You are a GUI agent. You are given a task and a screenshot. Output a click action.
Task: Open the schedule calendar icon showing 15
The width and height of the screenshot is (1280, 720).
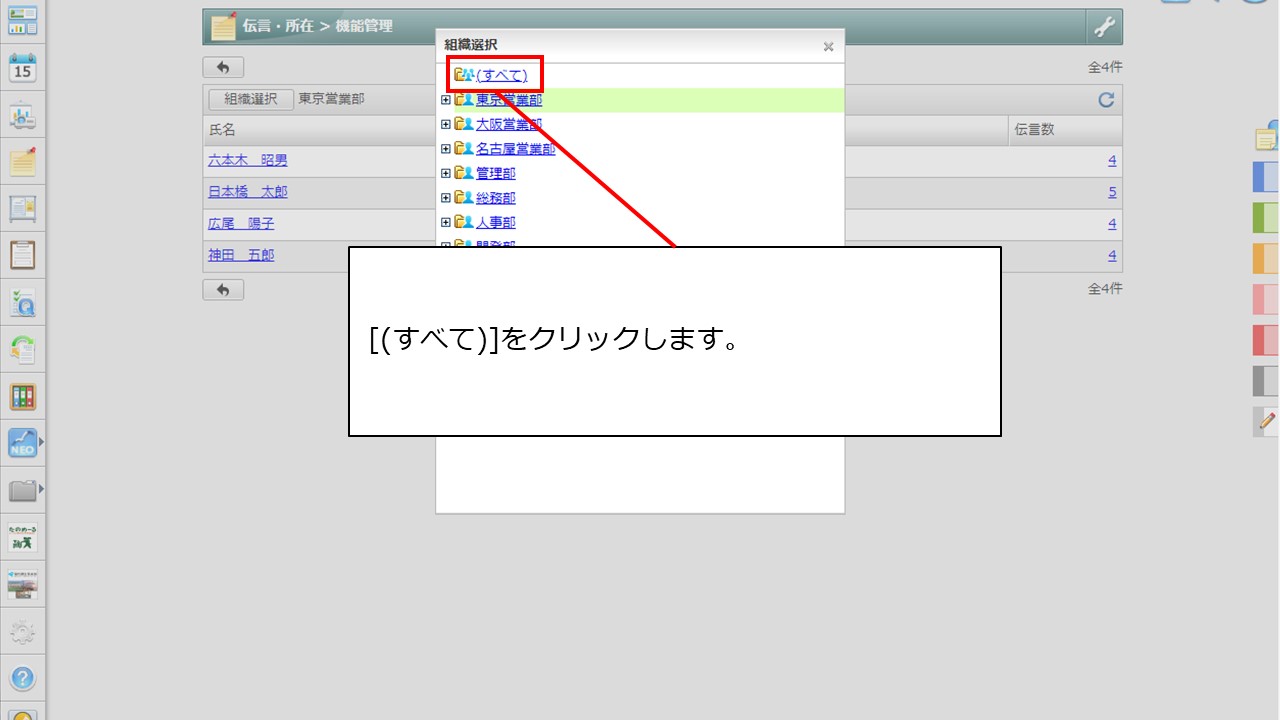tap(22, 68)
